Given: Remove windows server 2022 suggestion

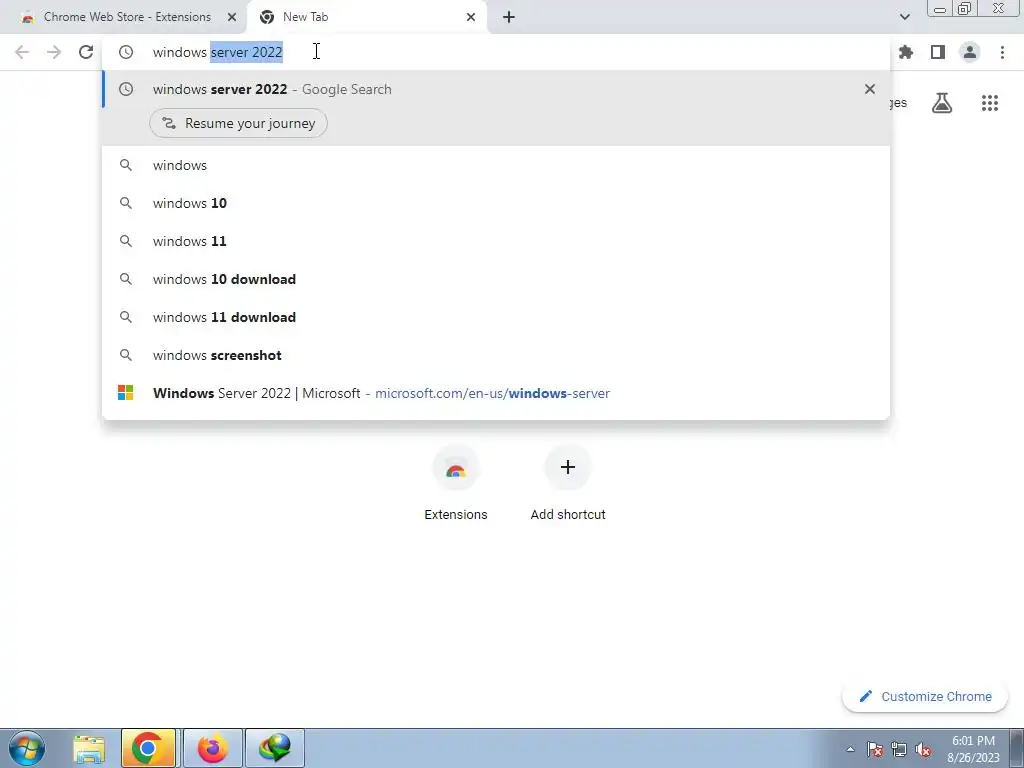Looking at the screenshot, I should pos(870,89).
